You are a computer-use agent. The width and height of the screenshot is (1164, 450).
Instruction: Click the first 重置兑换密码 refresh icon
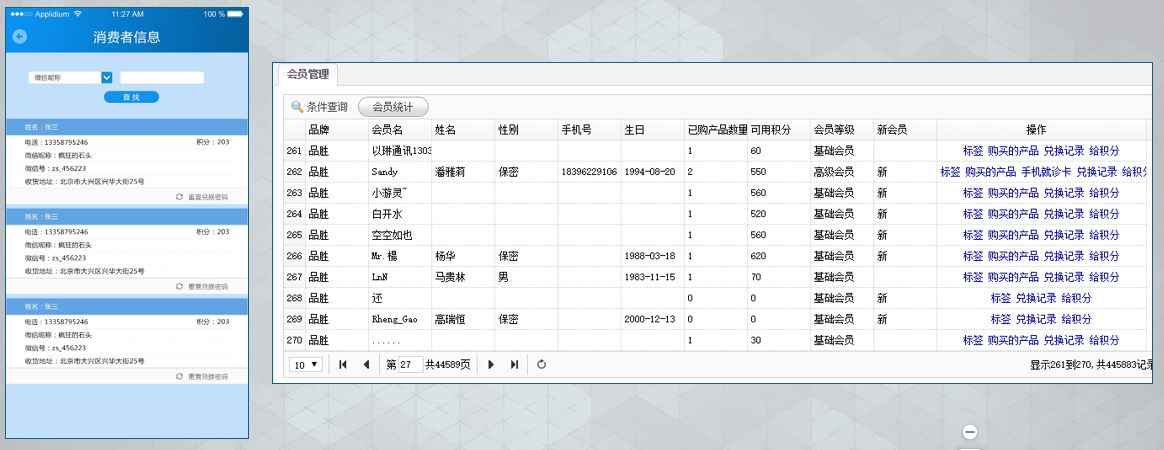179,197
